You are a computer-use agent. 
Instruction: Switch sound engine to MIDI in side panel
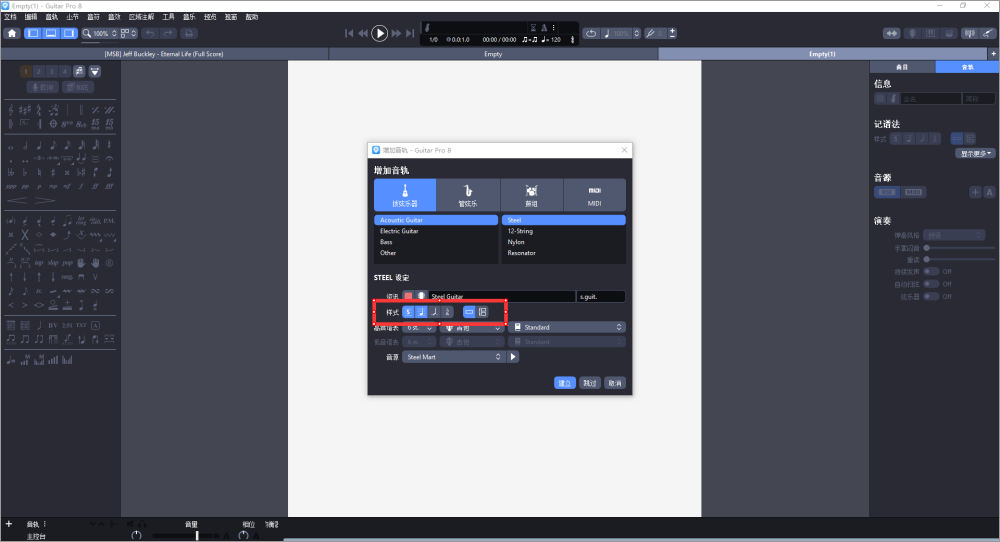tap(913, 192)
